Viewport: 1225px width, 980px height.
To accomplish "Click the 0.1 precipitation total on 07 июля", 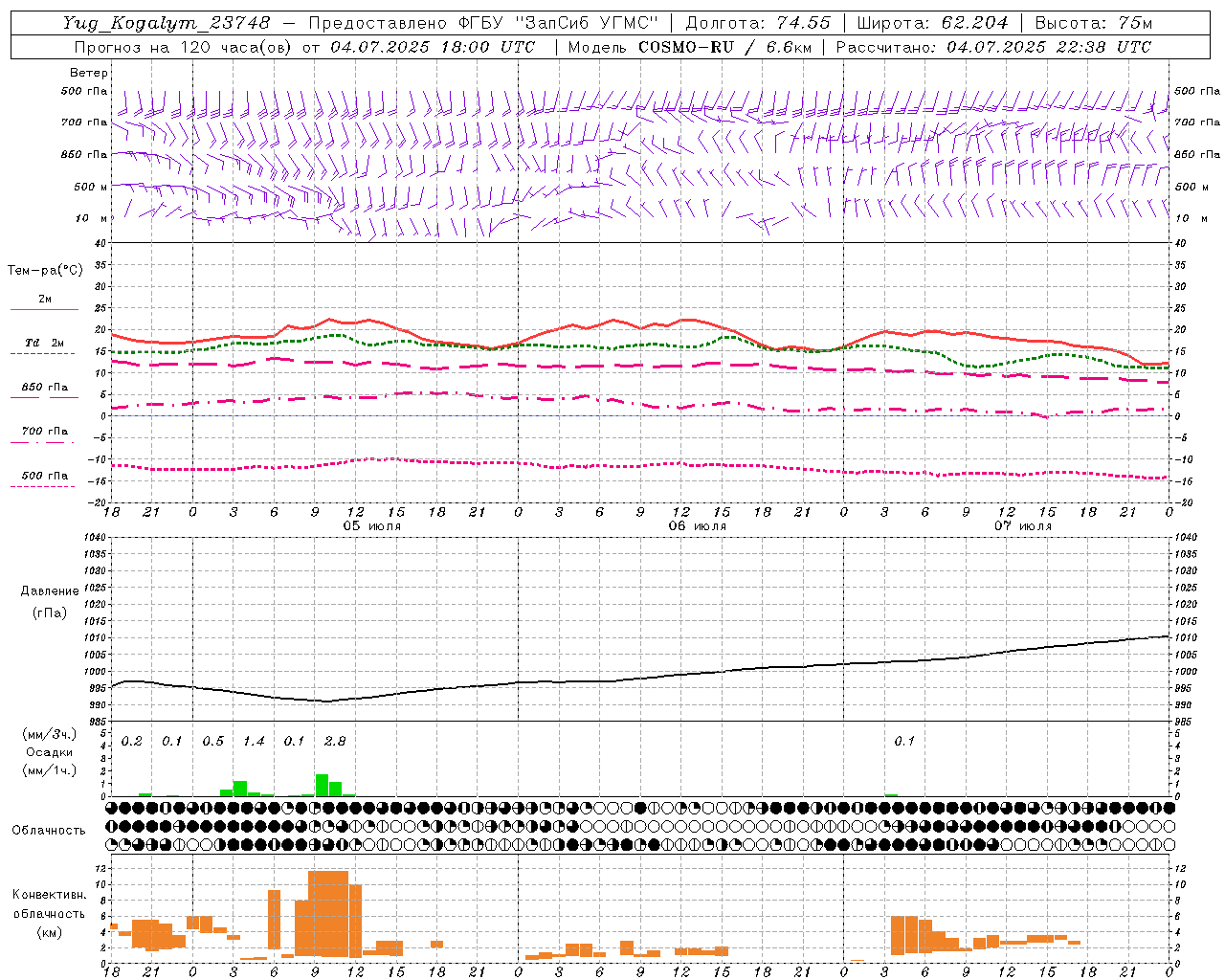I will (904, 742).
